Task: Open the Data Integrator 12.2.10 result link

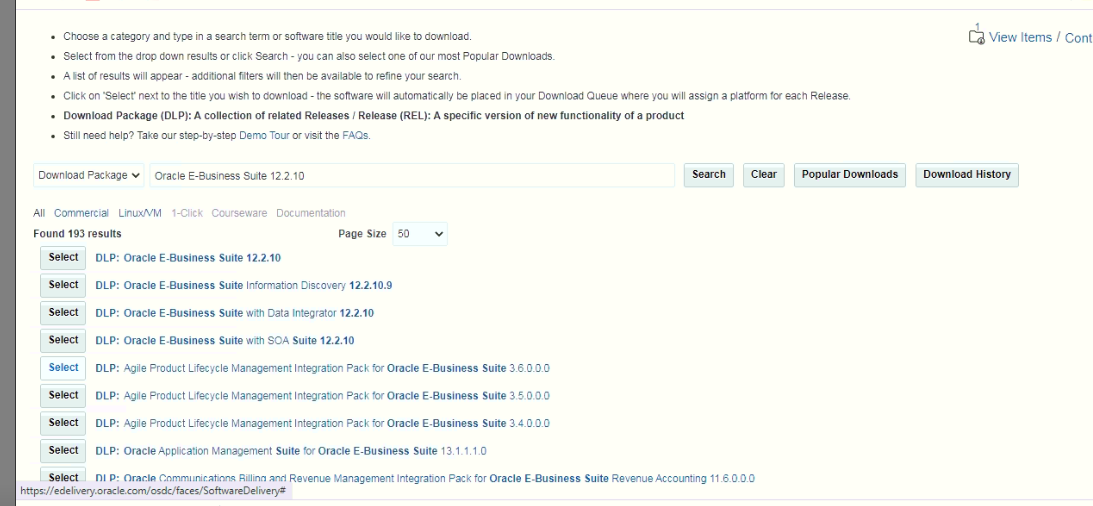Action: 234,314
